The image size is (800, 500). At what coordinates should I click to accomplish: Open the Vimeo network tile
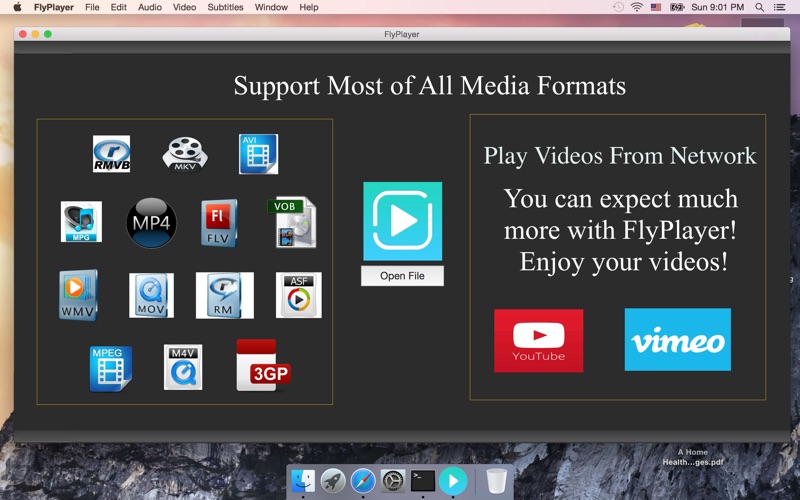tap(678, 339)
